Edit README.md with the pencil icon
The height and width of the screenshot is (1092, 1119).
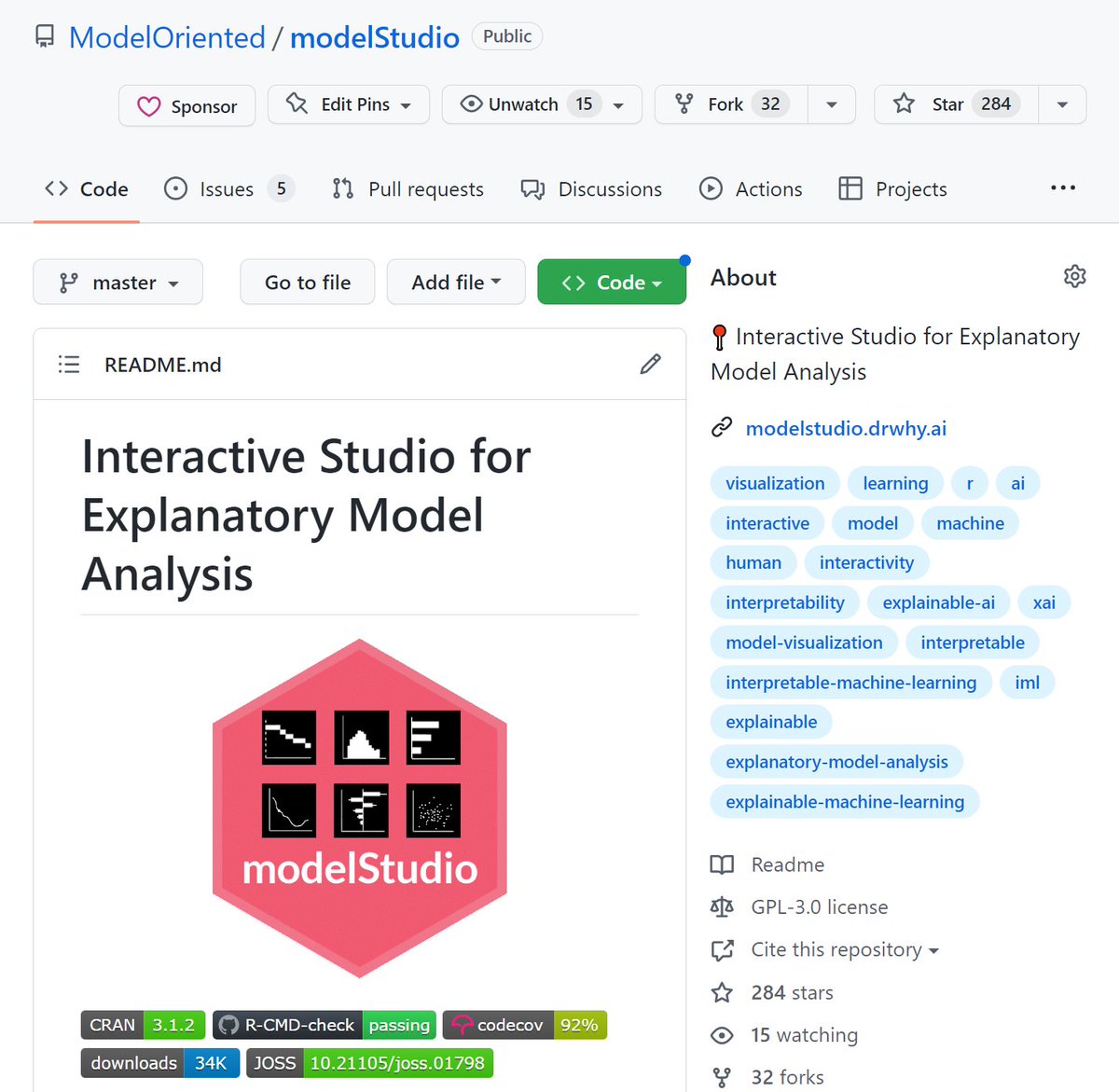[651, 365]
